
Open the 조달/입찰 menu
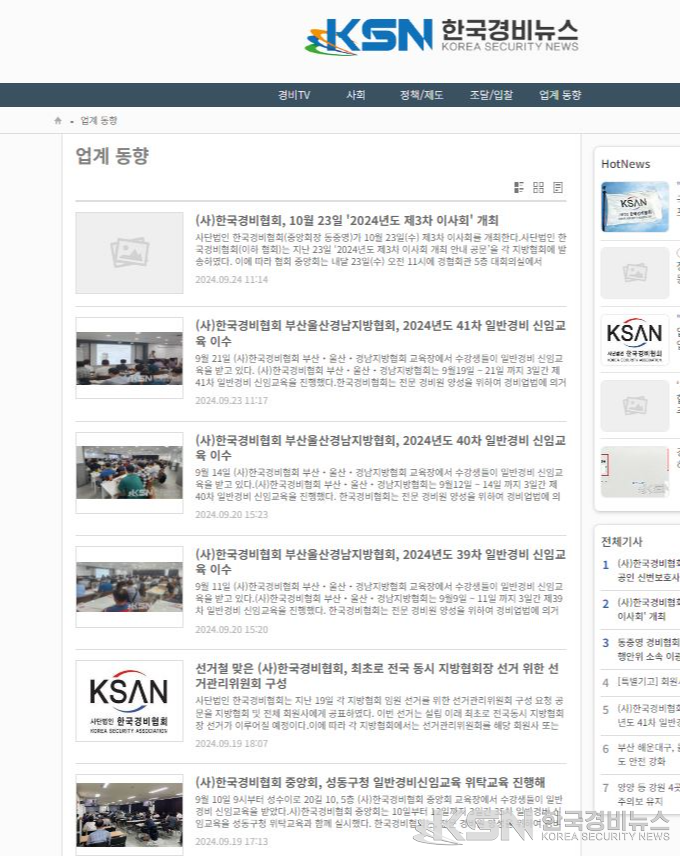[491, 95]
